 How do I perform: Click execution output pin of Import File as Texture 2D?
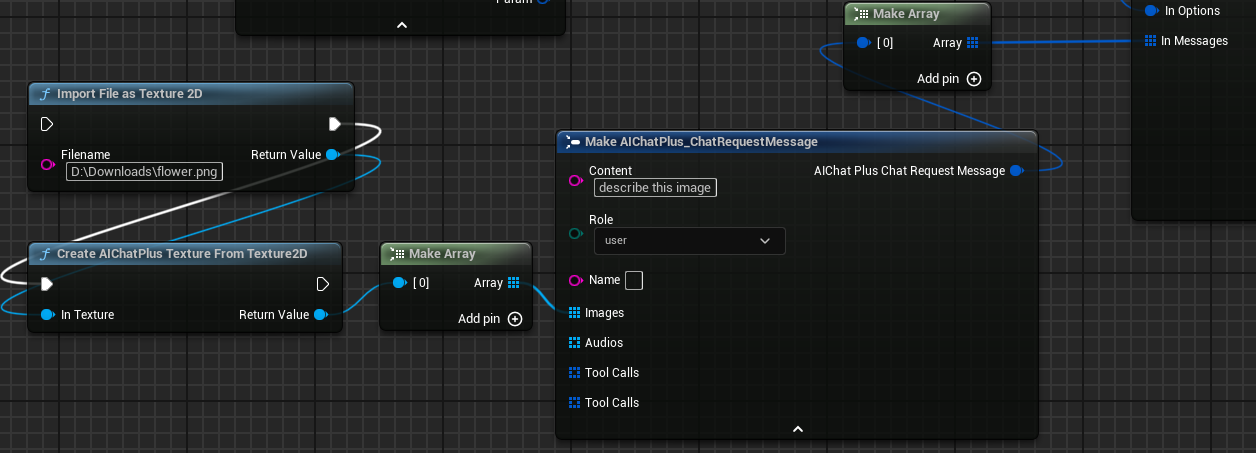click(334, 124)
